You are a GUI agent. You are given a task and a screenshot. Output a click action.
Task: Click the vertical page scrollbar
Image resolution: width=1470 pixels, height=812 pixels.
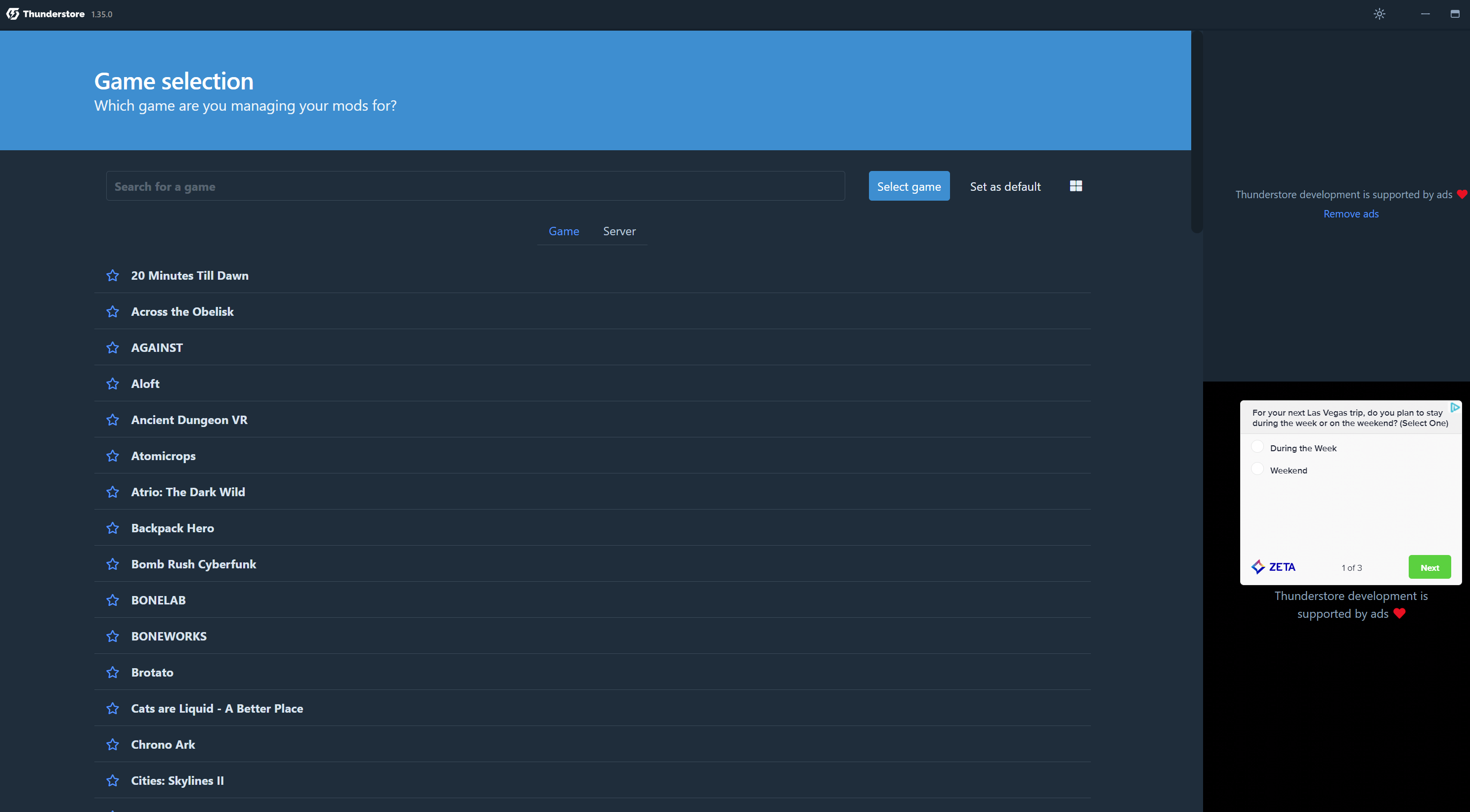click(x=1197, y=131)
